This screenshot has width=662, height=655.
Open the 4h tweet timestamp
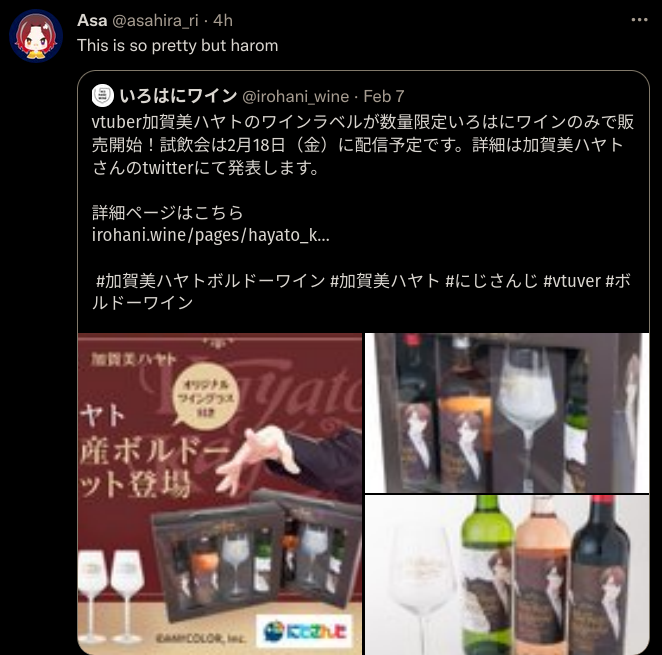click(223, 20)
